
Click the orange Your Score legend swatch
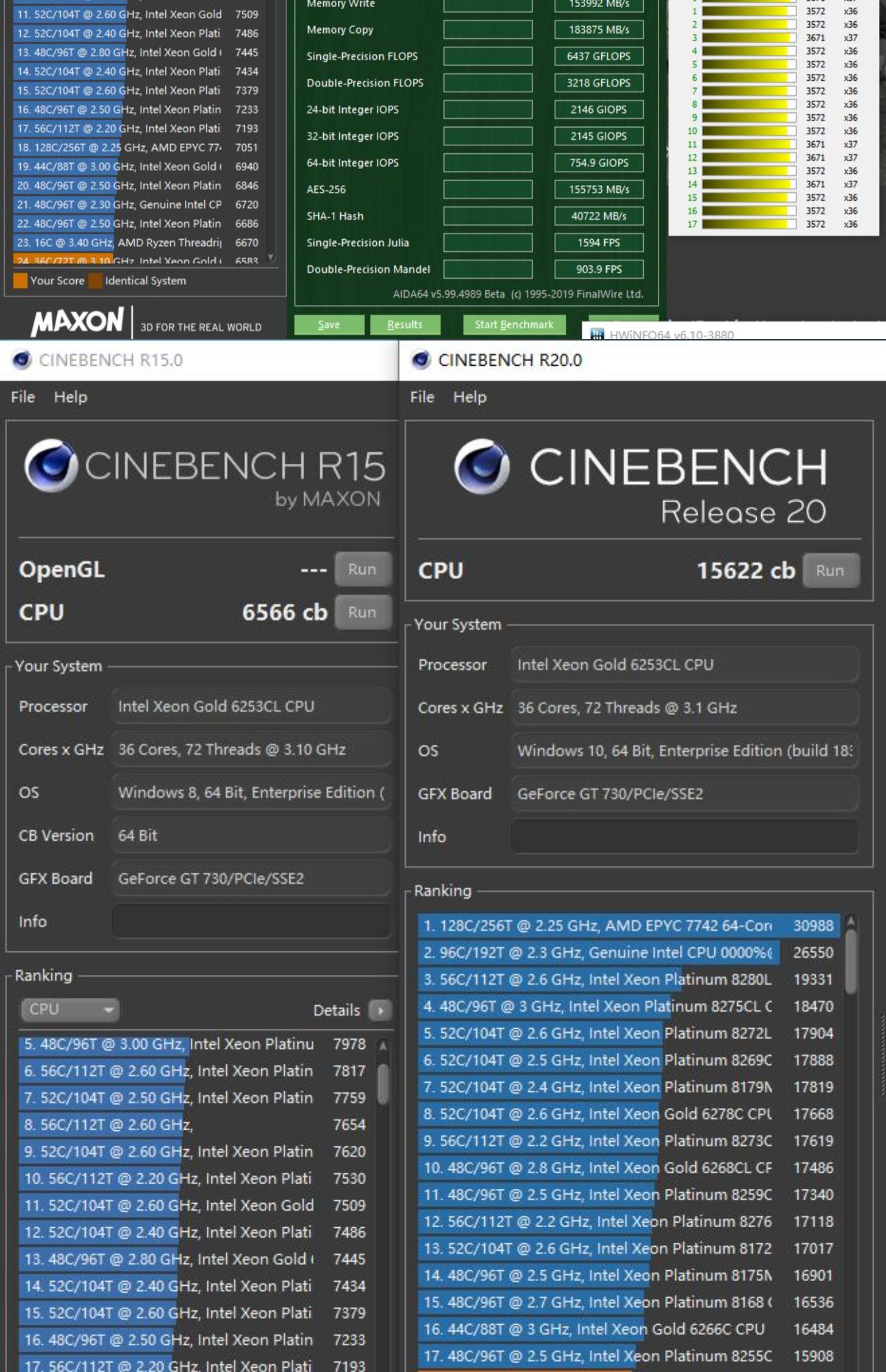tap(20, 281)
